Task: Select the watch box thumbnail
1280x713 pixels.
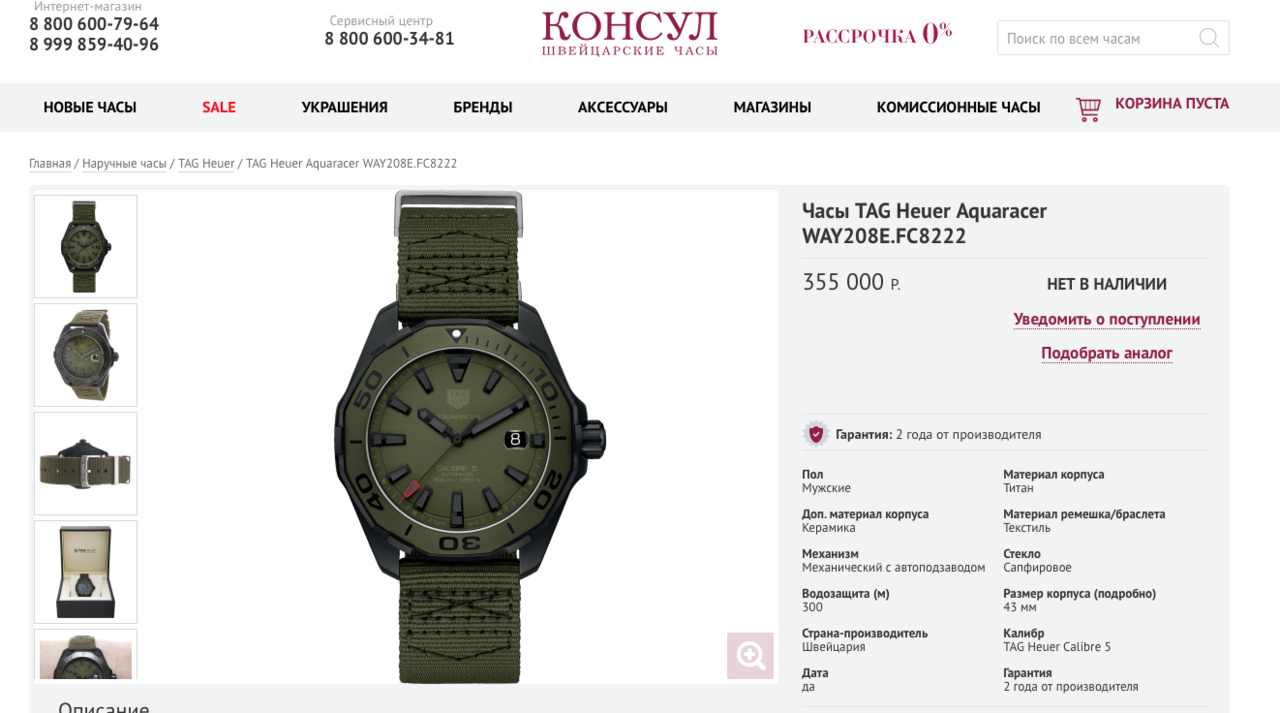Action: [x=86, y=572]
